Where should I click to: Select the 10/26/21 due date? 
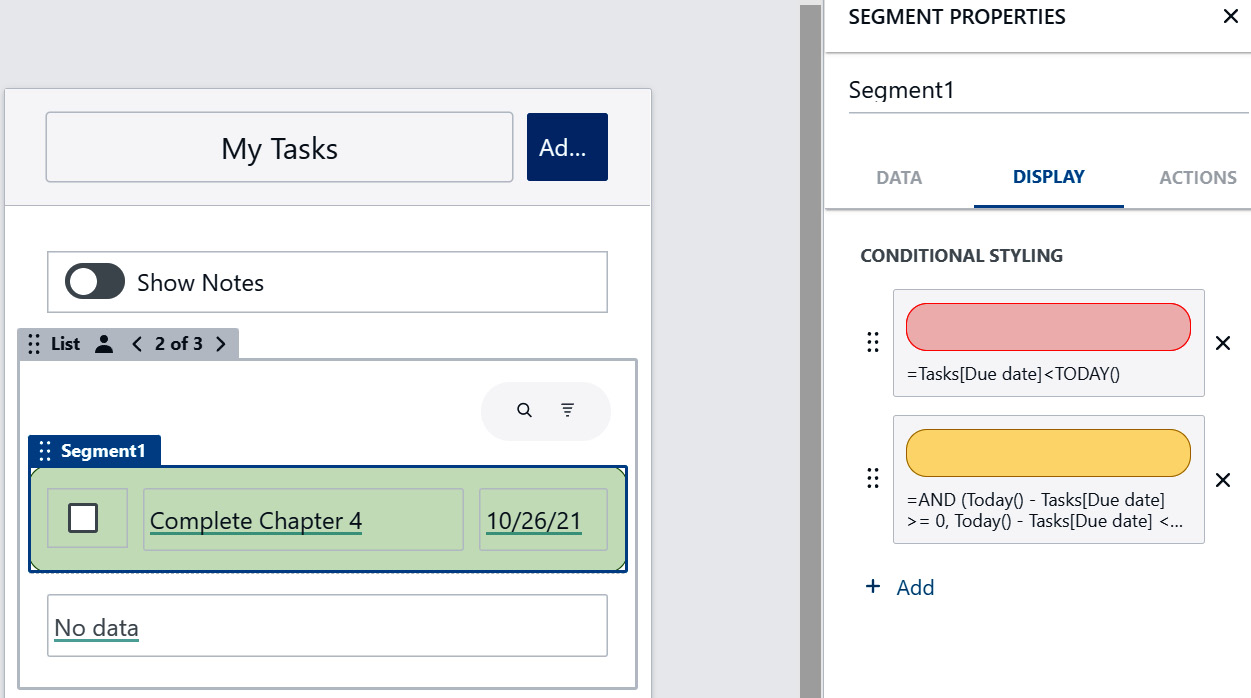point(533,520)
